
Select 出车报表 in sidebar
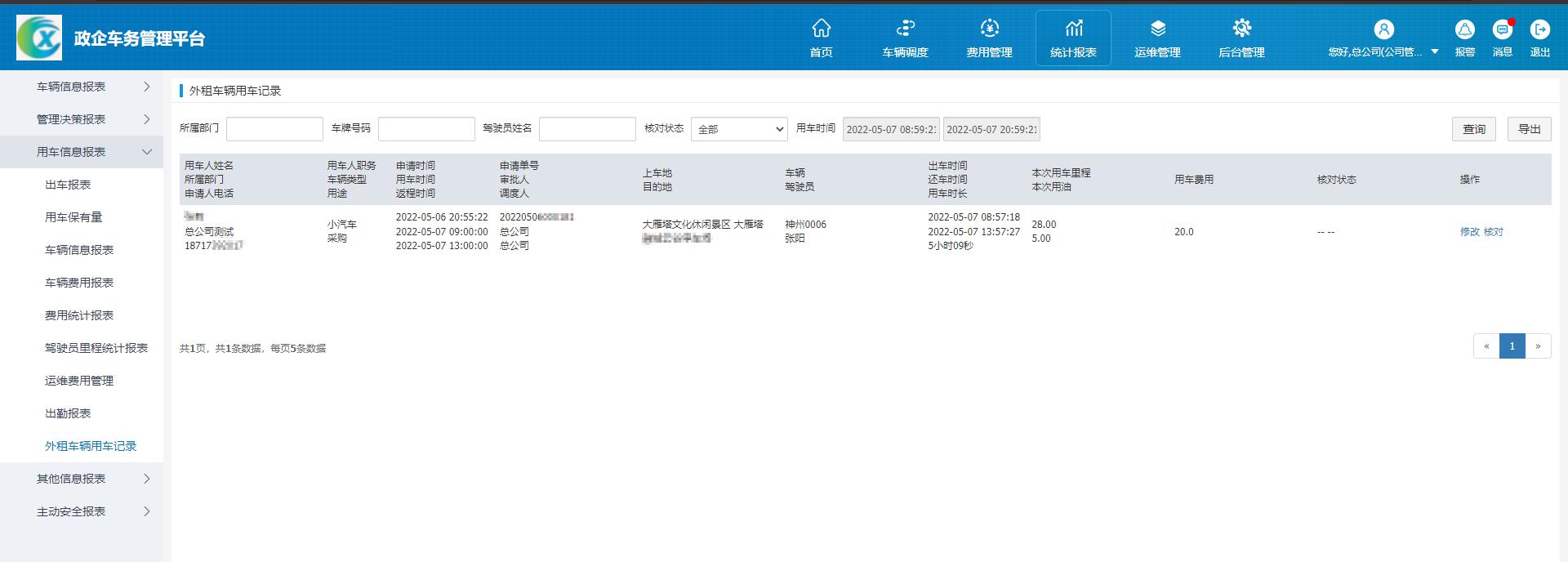[x=68, y=185]
